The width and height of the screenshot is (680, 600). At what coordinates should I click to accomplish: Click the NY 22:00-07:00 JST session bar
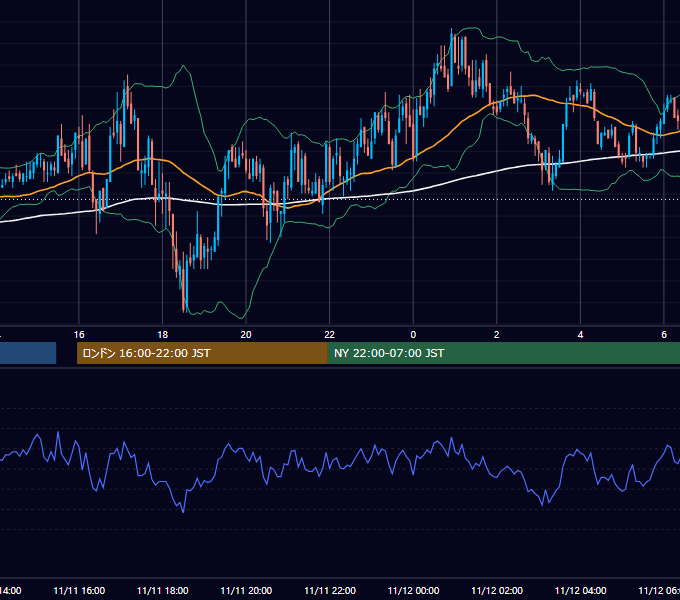click(503, 353)
